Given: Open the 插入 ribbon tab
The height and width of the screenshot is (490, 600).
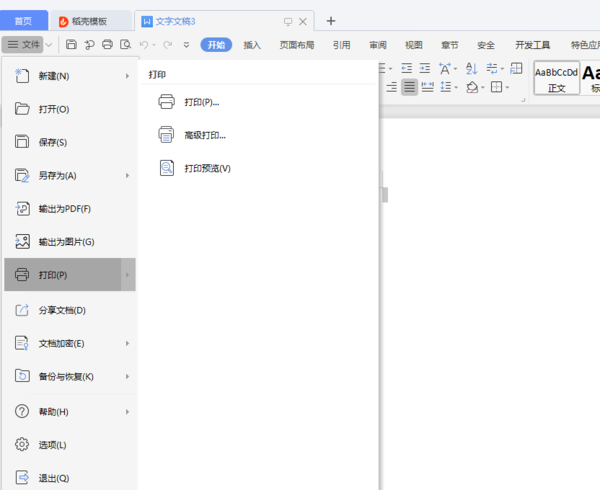Looking at the screenshot, I should click(x=252, y=45).
